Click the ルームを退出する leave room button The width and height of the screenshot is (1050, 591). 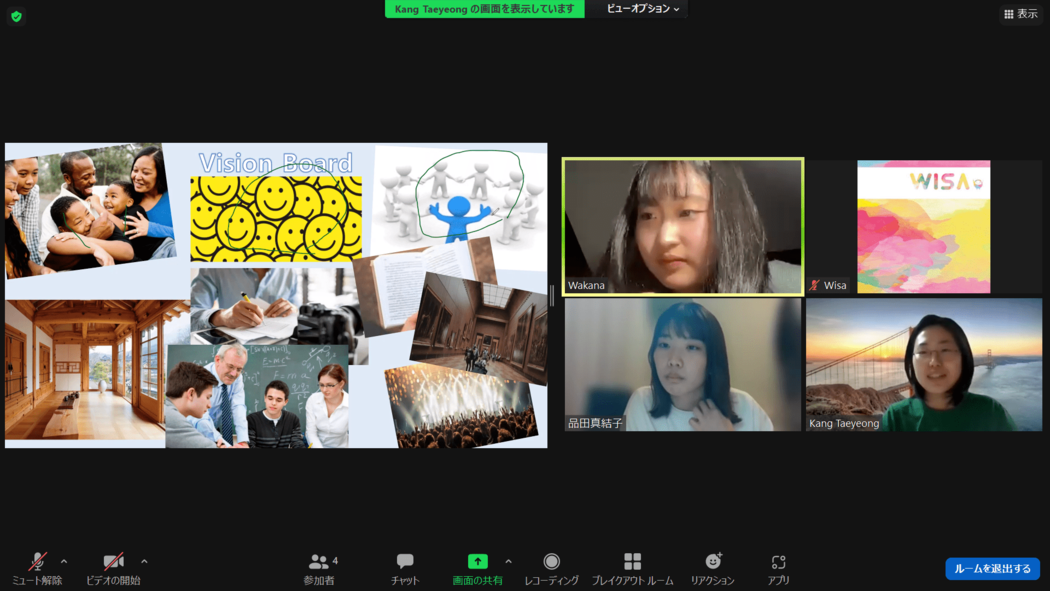[992, 568]
